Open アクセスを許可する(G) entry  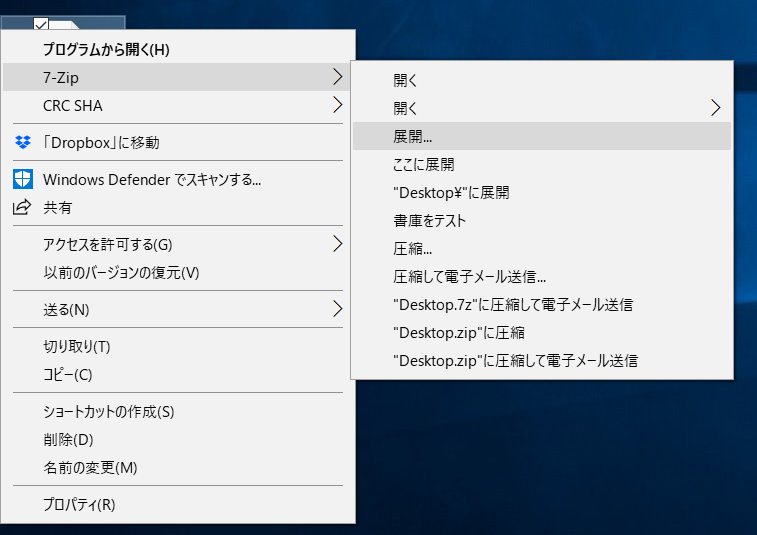pyautogui.click(x=179, y=244)
